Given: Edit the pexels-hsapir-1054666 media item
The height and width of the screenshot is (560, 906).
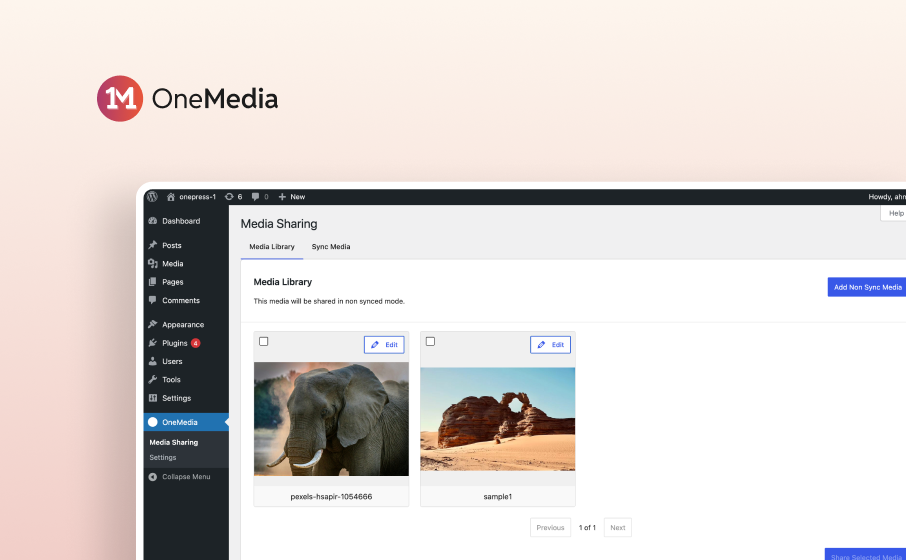Looking at the screenshot, I should click(x=384, y=344).
